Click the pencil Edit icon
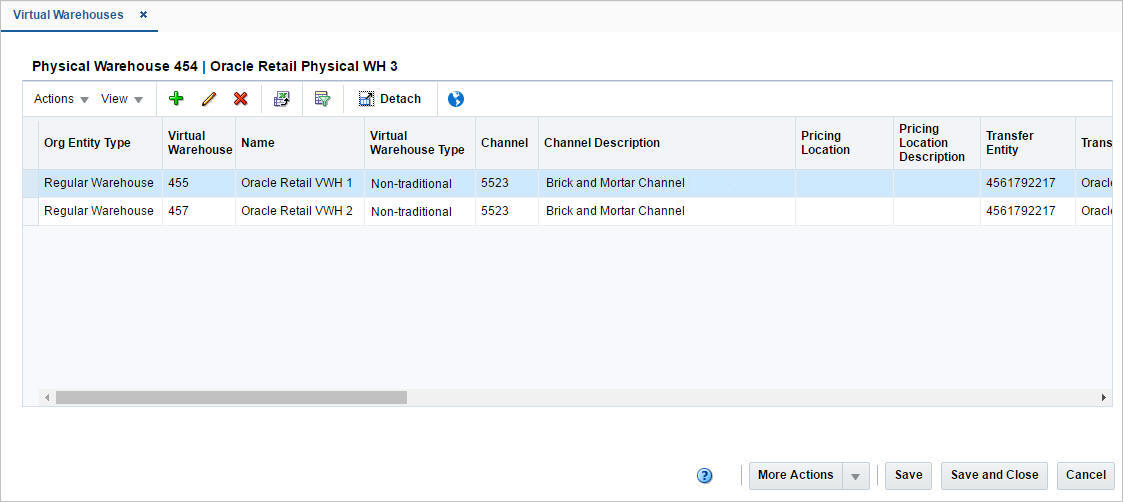The image size is (1123, 502). tap(208, 99)
